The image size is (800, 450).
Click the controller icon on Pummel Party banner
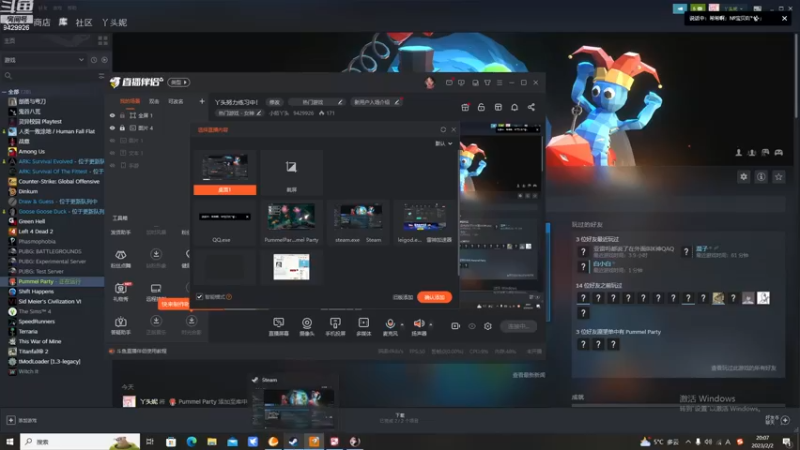point(779,153)
